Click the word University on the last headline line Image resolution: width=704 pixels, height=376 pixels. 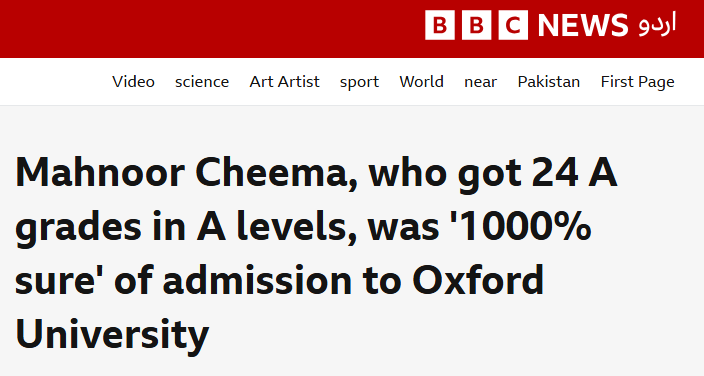point(112,336)
